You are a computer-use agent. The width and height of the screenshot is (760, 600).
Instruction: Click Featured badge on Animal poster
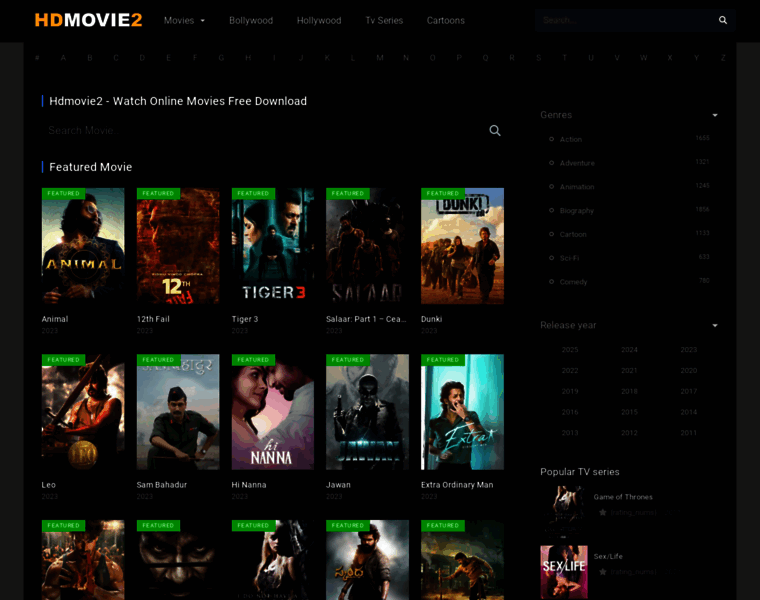tap(63, 193)
